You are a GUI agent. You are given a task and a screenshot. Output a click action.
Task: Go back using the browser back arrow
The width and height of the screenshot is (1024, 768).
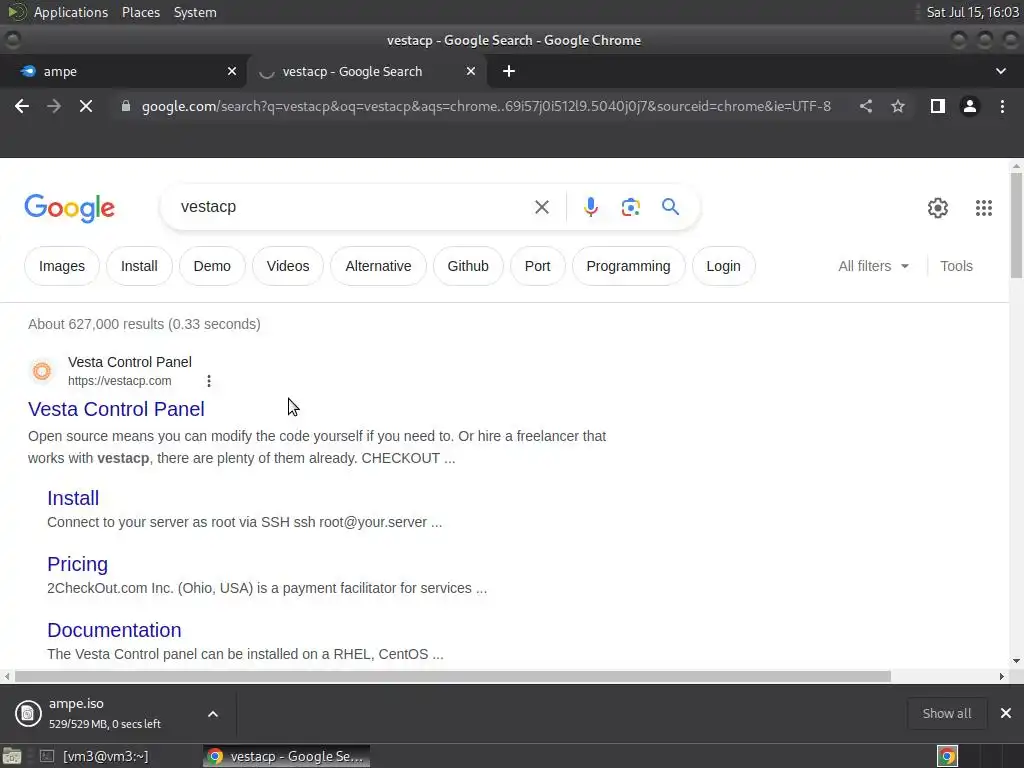pyautogui.click(x=22, y=106)
